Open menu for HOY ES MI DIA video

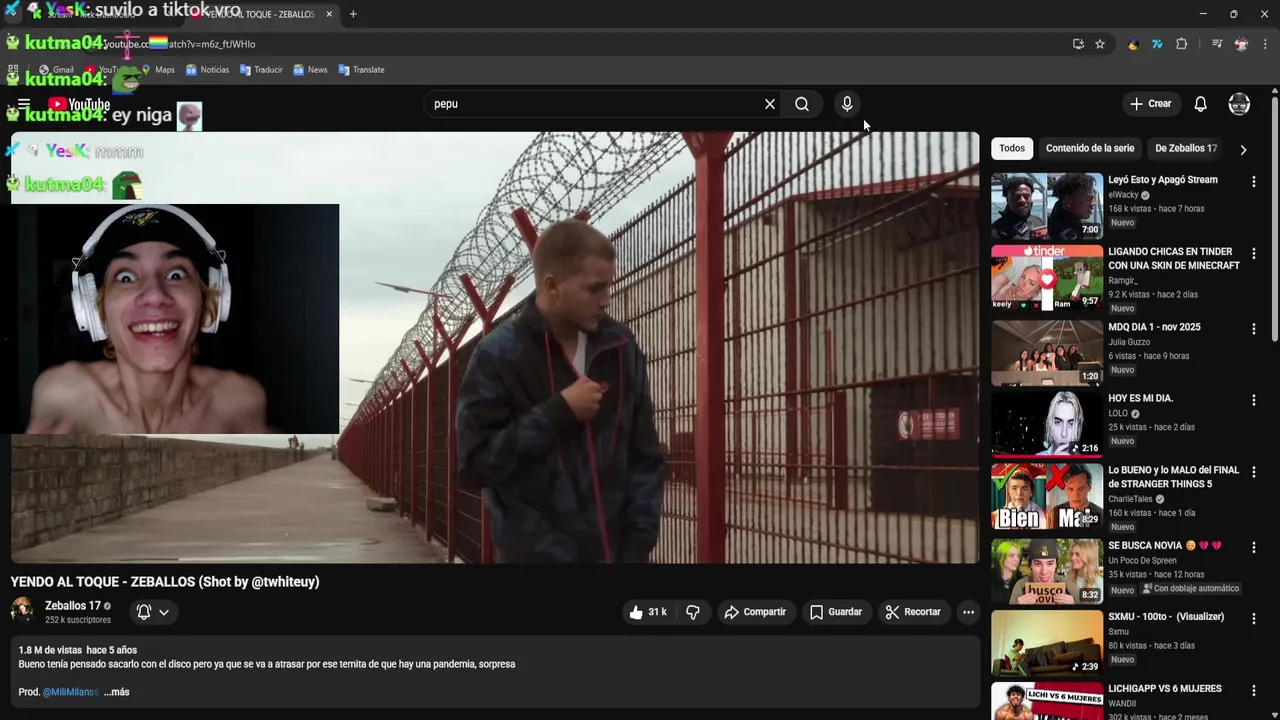(x=1253, y=400)
